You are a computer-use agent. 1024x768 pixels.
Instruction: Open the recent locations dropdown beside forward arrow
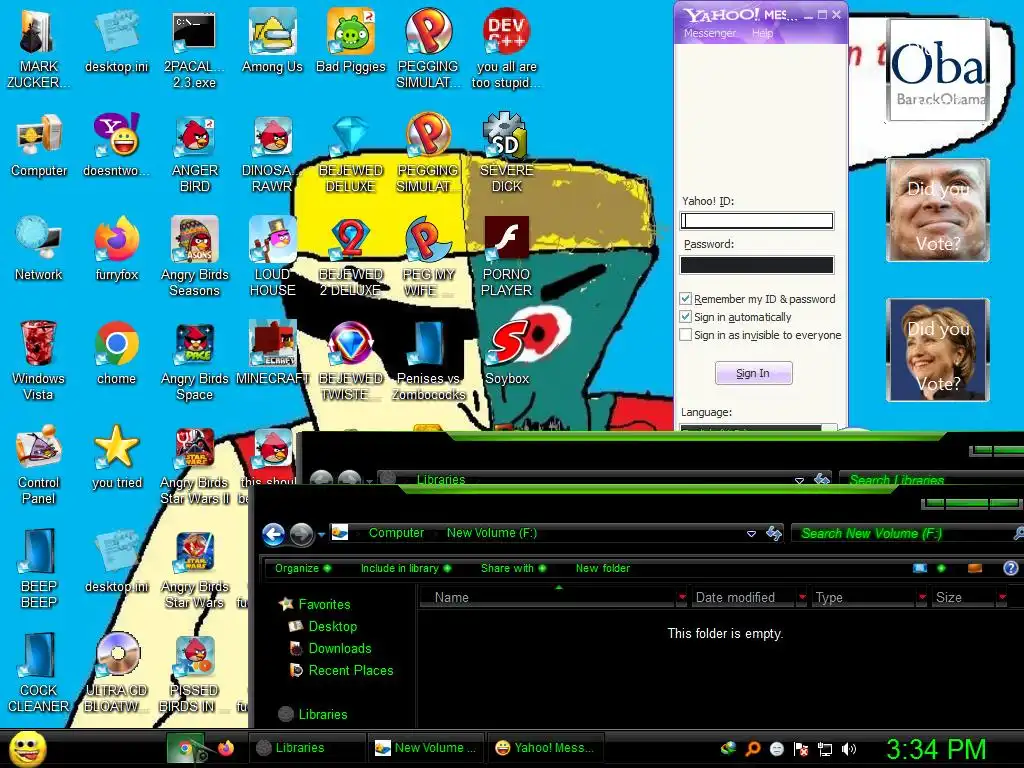(x=321, y=535)
